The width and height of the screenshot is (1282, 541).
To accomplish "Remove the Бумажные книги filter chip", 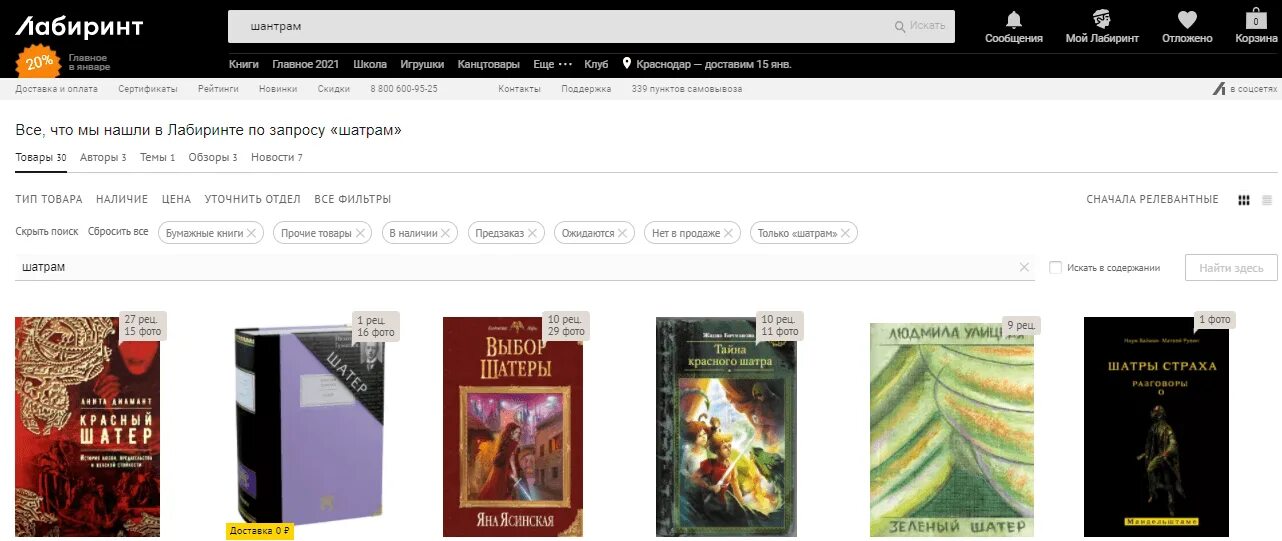I will [252, 233].
